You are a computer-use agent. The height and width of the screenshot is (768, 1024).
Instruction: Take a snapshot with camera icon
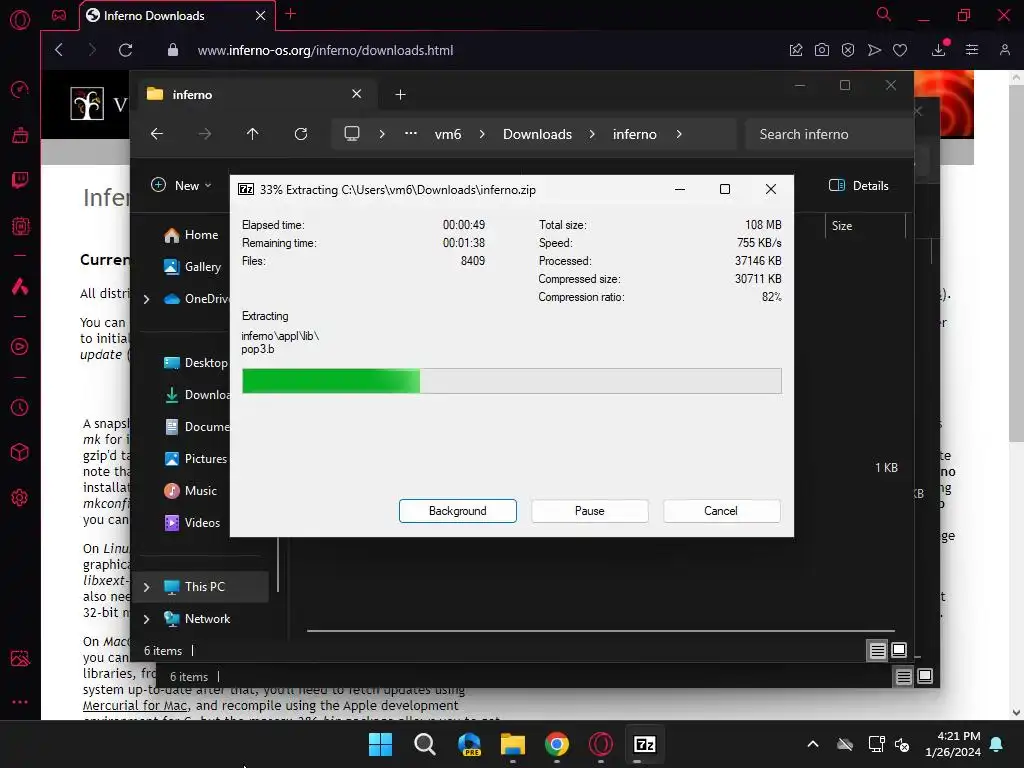(822, 50)
